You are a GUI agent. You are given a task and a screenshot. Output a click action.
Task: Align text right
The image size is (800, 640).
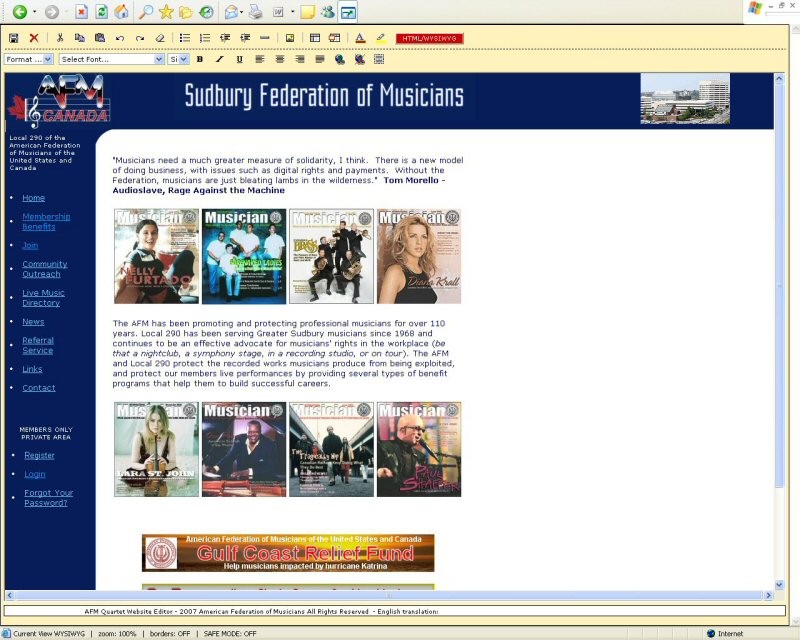pyautogui.click(x=299, y=59)
